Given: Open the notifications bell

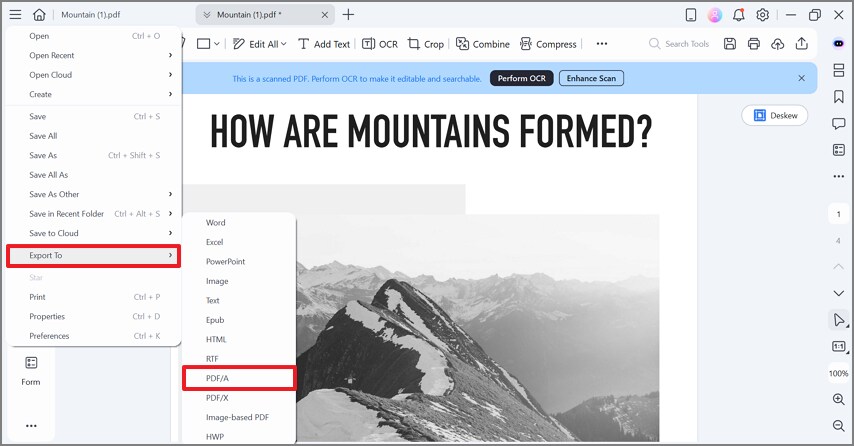Looking at the screenshot, I should point(739,15).
